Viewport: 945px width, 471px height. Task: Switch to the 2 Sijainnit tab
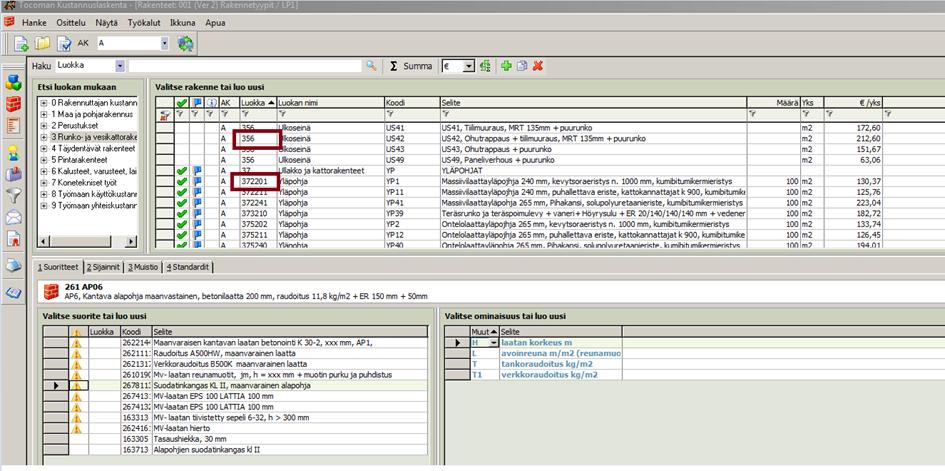click(x=104, y=266)
